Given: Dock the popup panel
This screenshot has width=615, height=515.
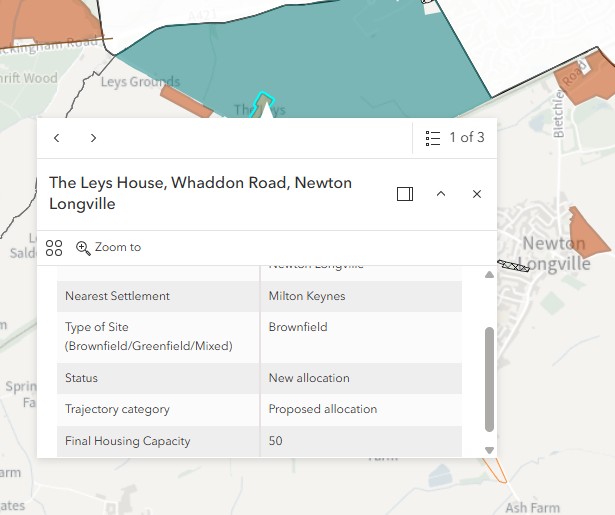Looking at the screenshot, I should click(x=405, y=194).
